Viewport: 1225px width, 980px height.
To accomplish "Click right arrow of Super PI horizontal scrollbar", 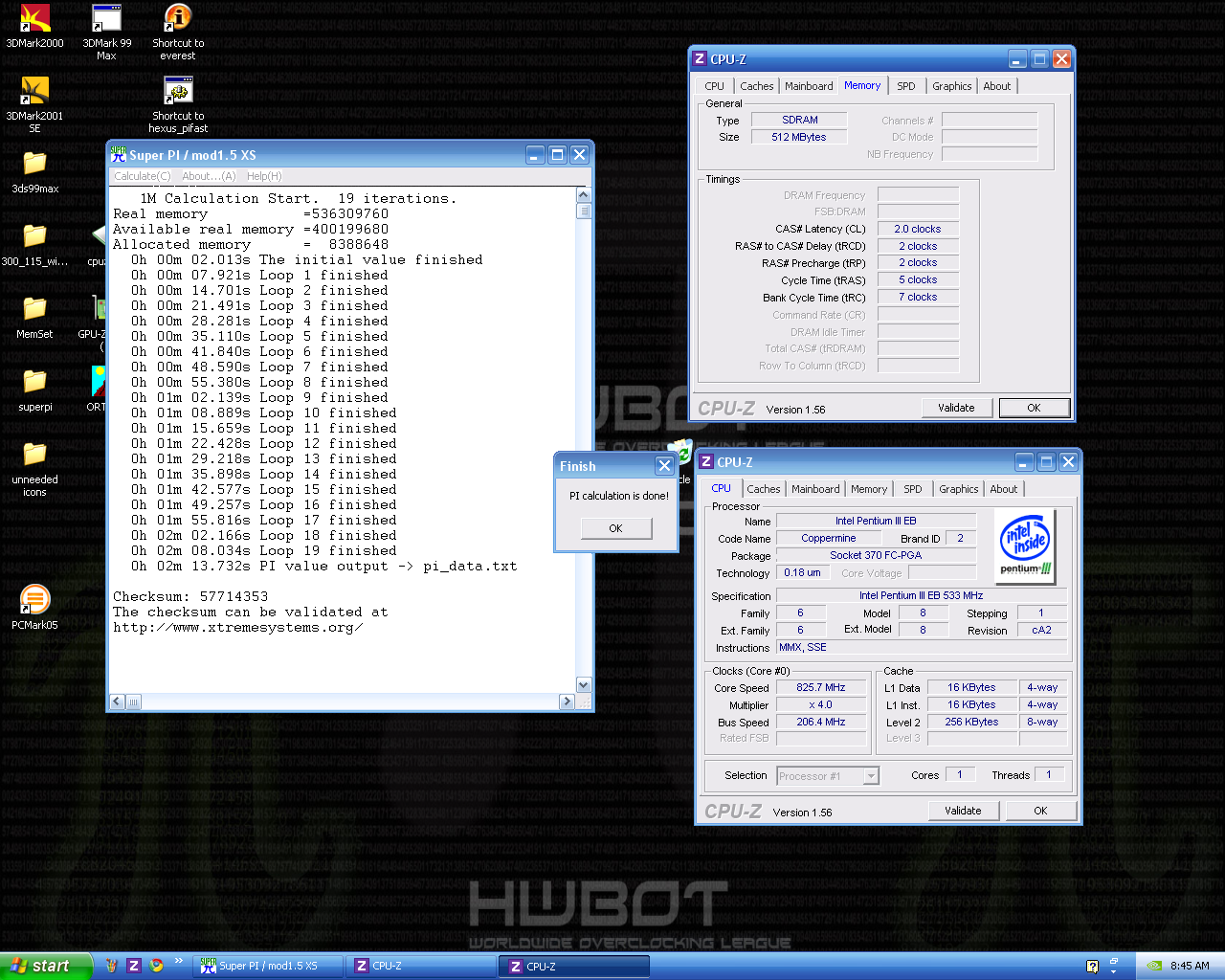I will coord(567,702).
